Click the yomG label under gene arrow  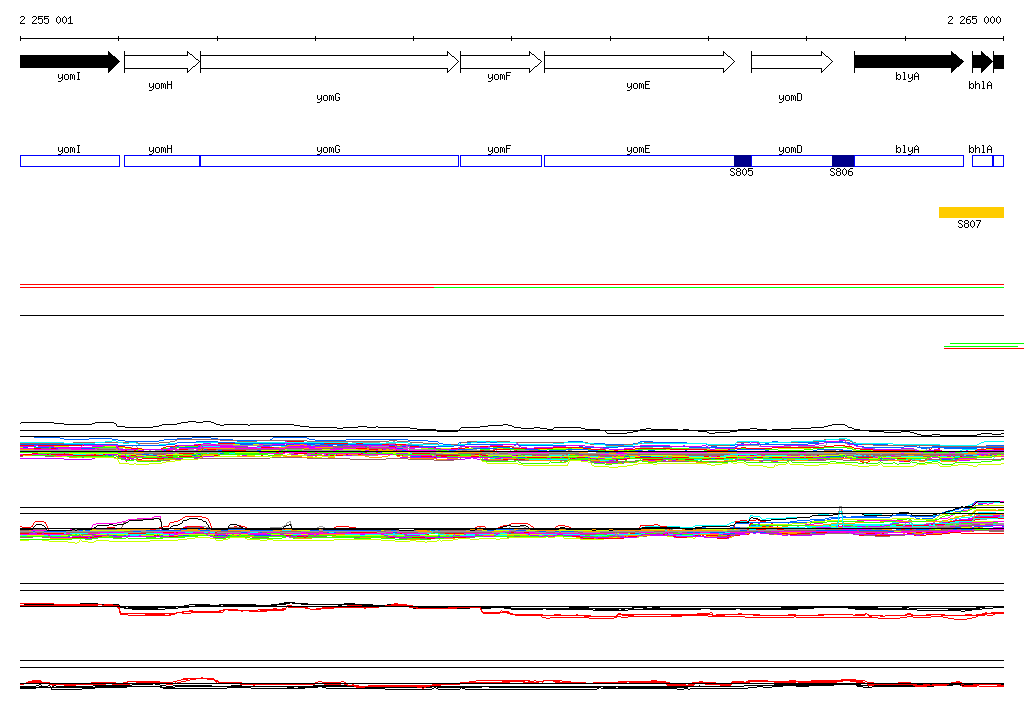pyautogui.click(x=328, y=97)
